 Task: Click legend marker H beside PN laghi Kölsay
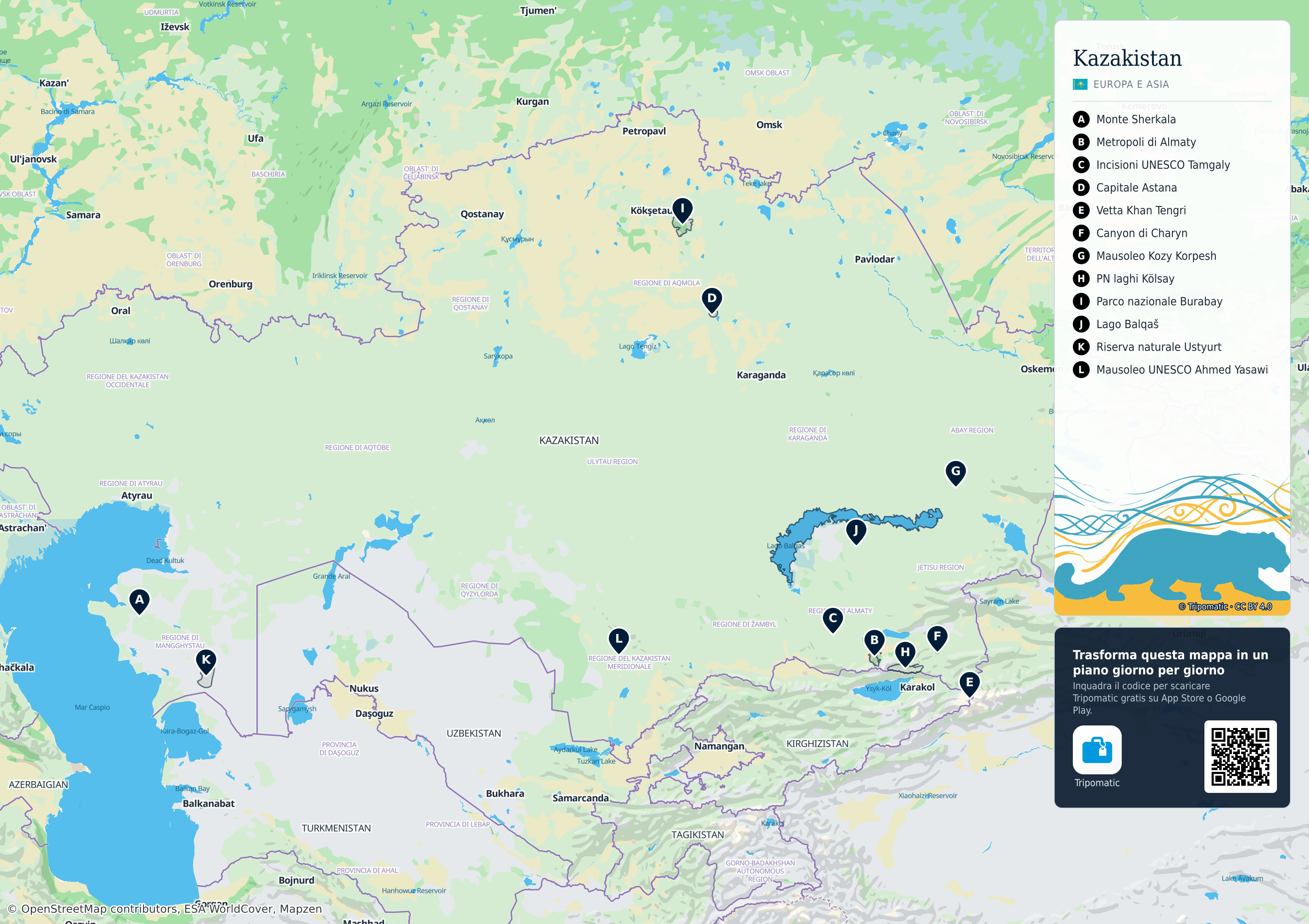click(x=1080, y=279)
